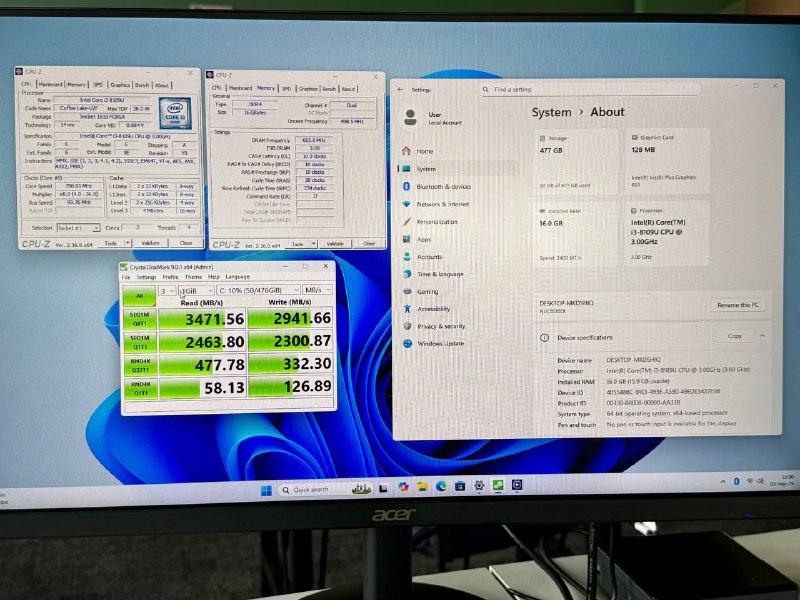Open the Tools dropdown arrow in left CPU-Z window
800x600 pixels.
tap(128, 243)
